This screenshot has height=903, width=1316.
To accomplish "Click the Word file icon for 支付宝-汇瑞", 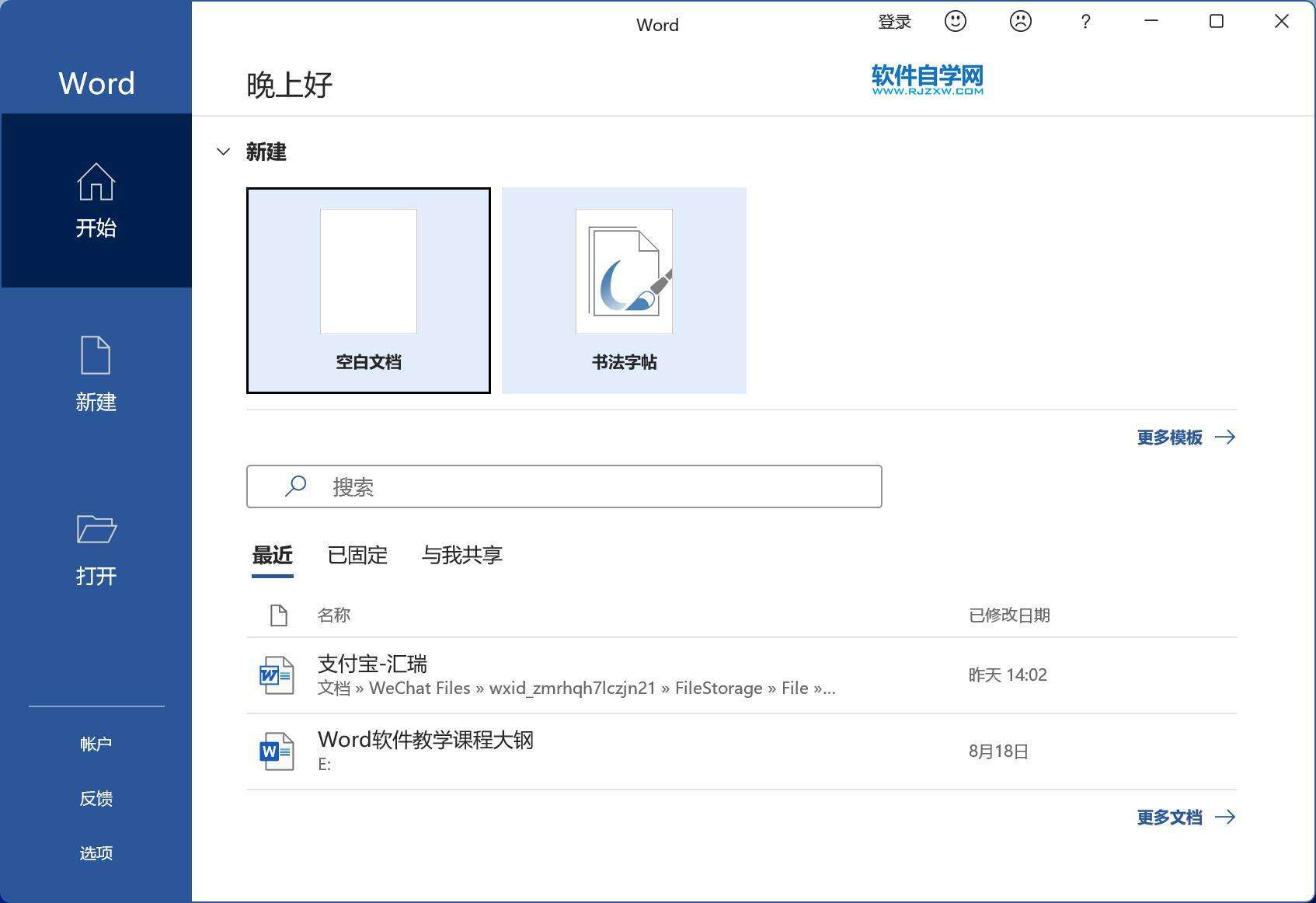I will click(x=277, y=675).
